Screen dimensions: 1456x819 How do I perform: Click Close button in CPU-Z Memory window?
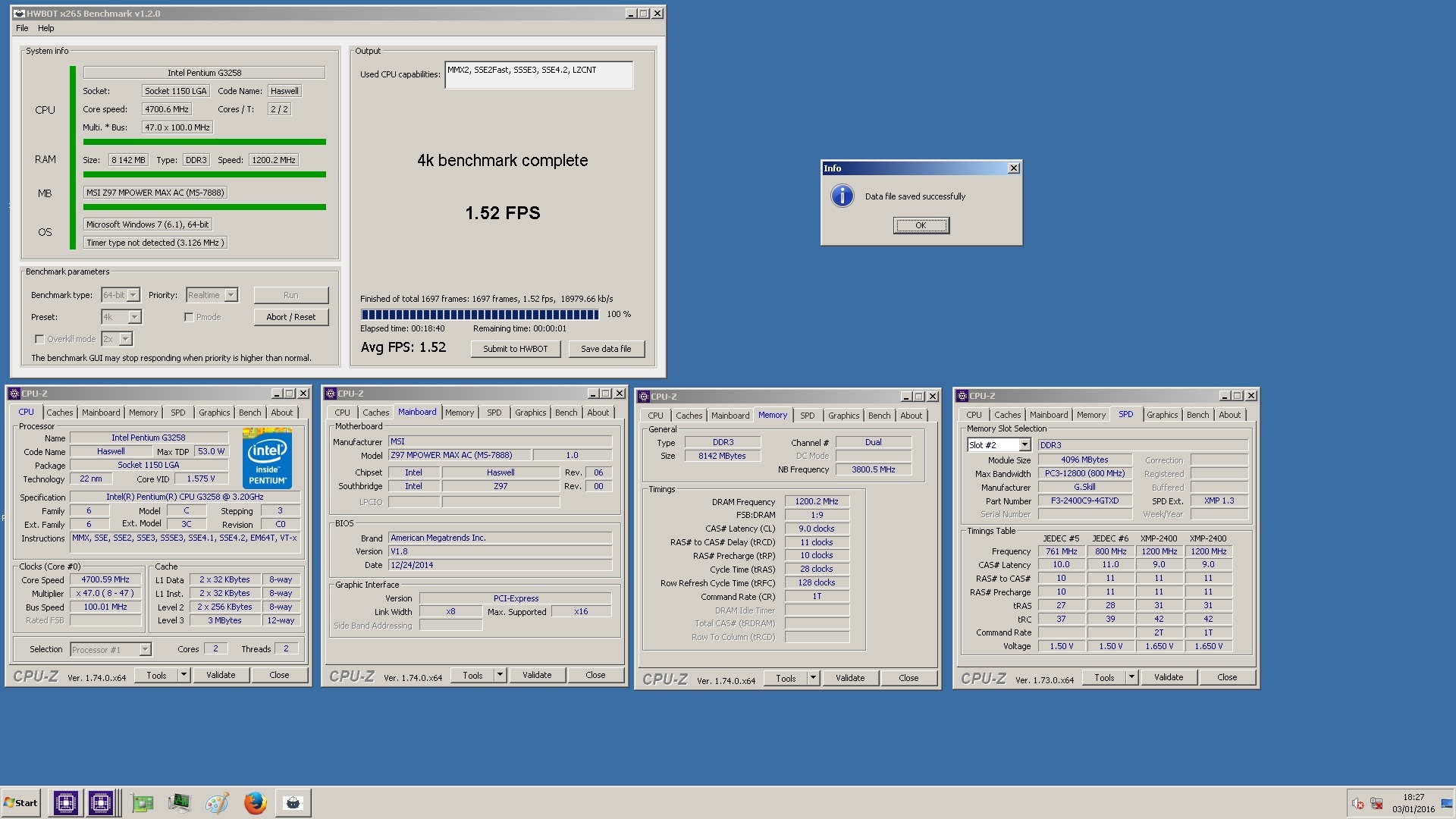[x=908, y=678]
